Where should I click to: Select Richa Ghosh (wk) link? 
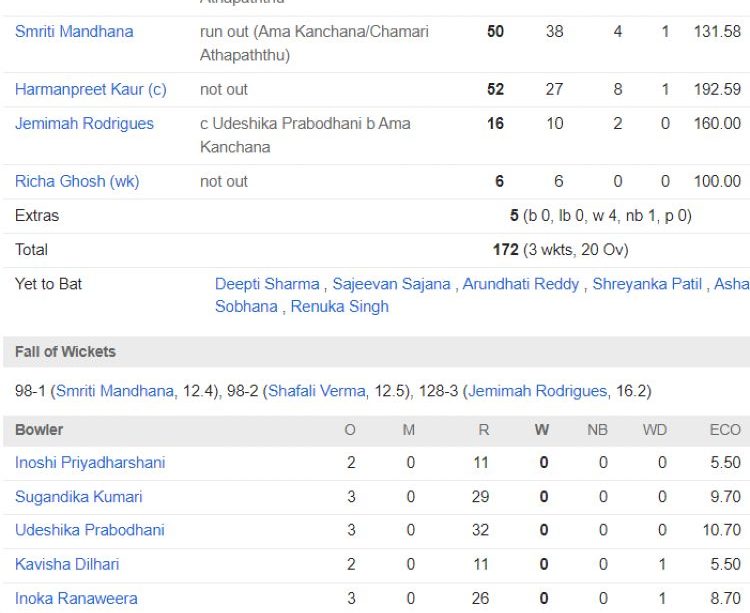pos(77,182)
